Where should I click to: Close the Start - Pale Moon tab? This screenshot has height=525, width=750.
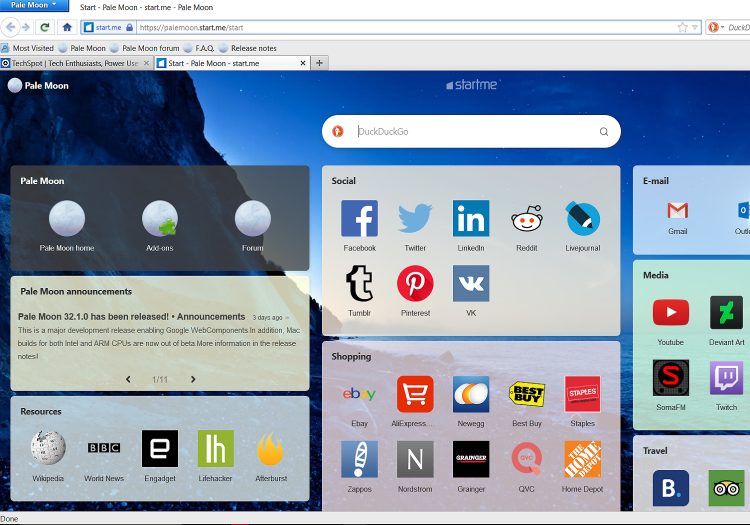[303, 63]
